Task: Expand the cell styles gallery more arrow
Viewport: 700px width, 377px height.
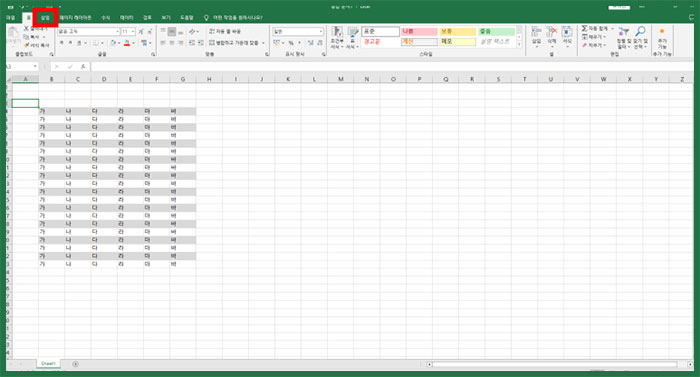Action: tap(519, 45)
